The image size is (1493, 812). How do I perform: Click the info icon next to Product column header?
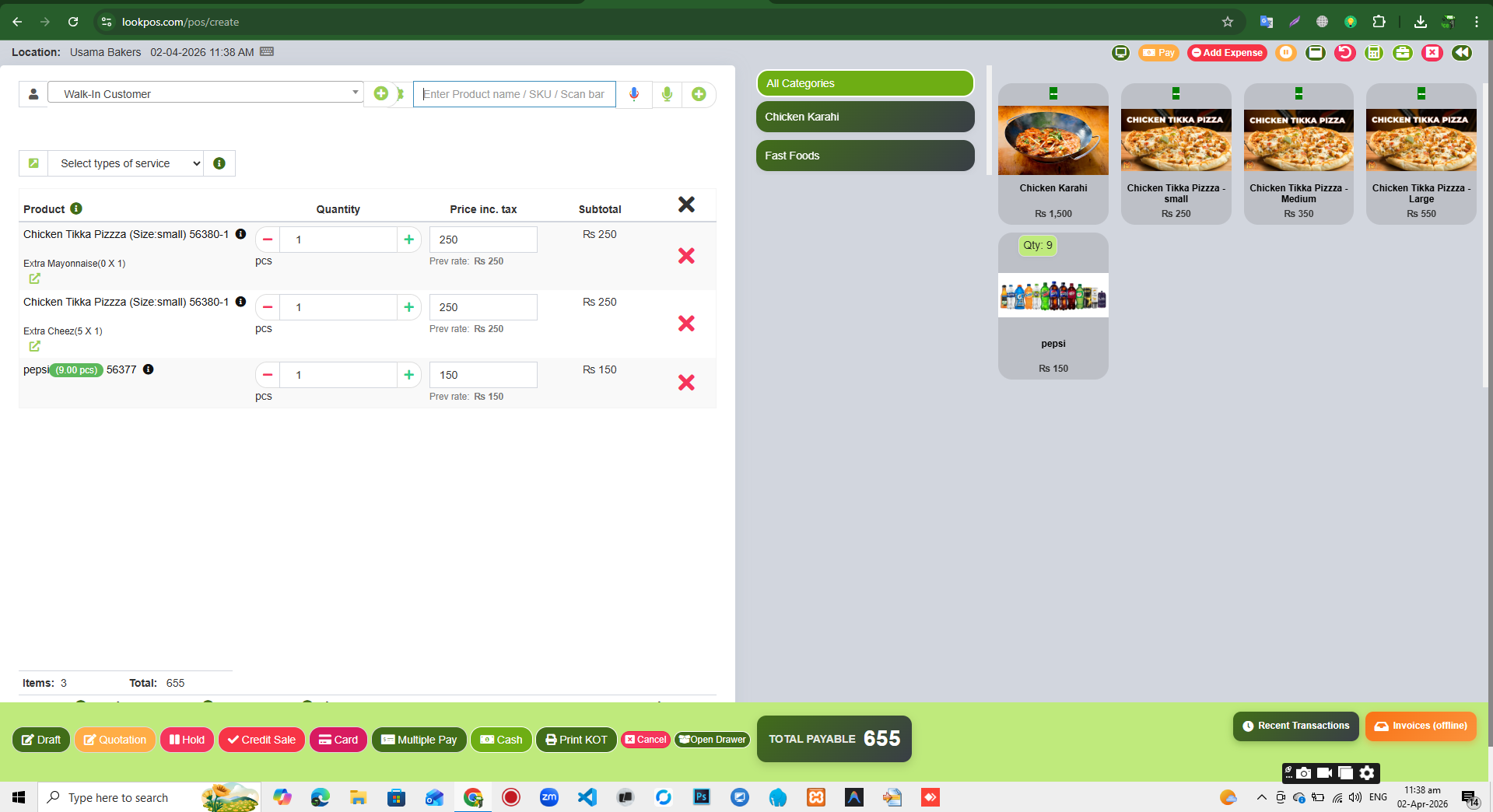click(x=75, y=208)
